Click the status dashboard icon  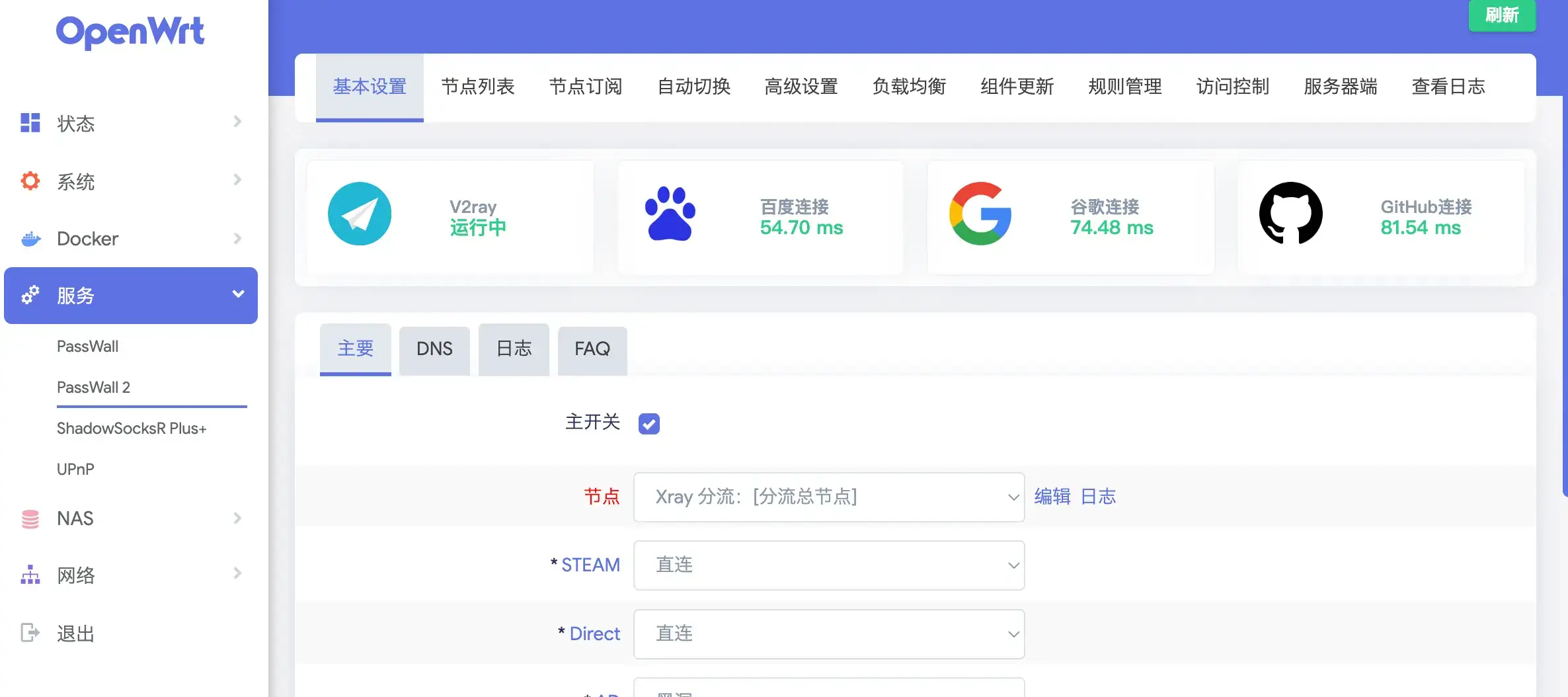click(x=30, y=123)
